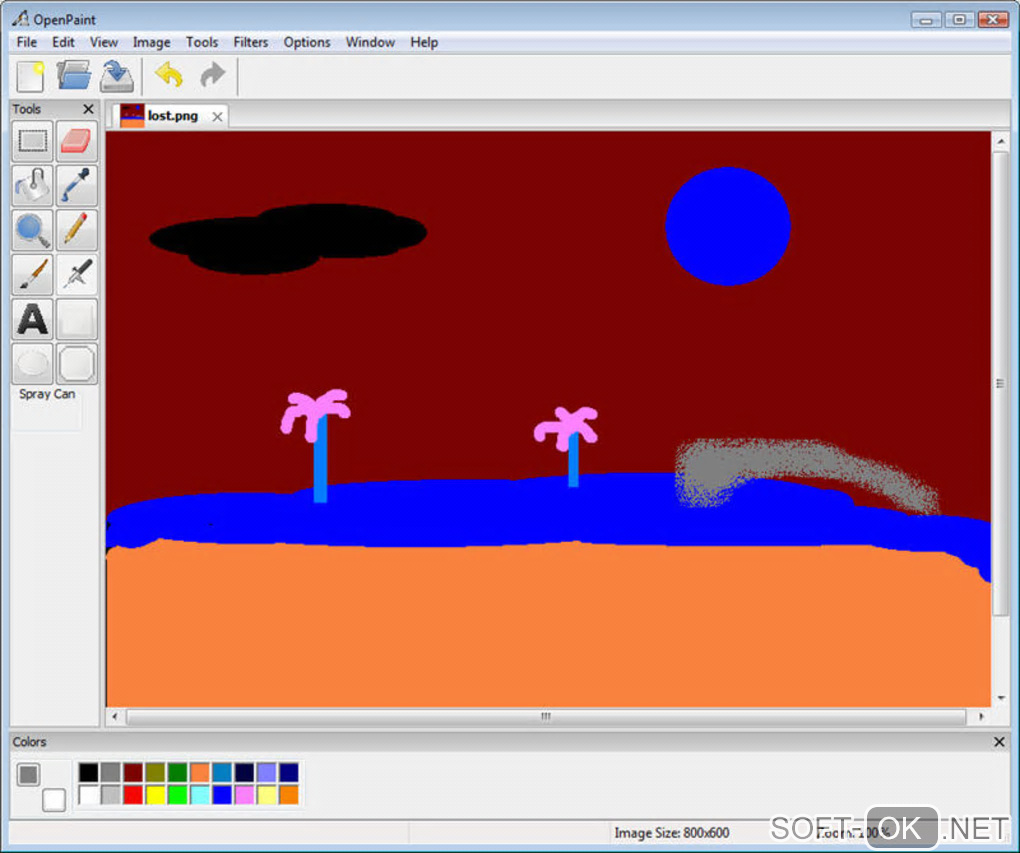Viewport: 1020px width, 853px height.
Task: Switch to the lost.png document tab
Action: [170, 116]
